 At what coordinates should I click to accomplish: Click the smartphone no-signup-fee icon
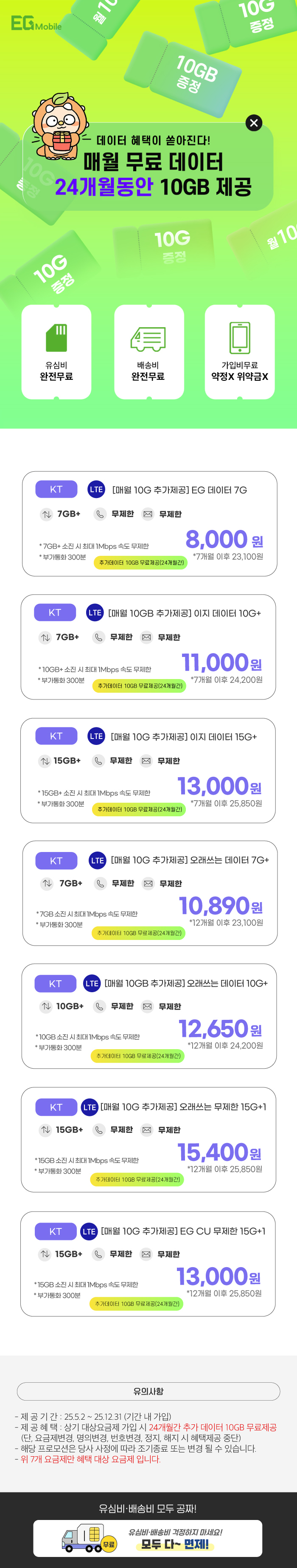pos(239,338)
